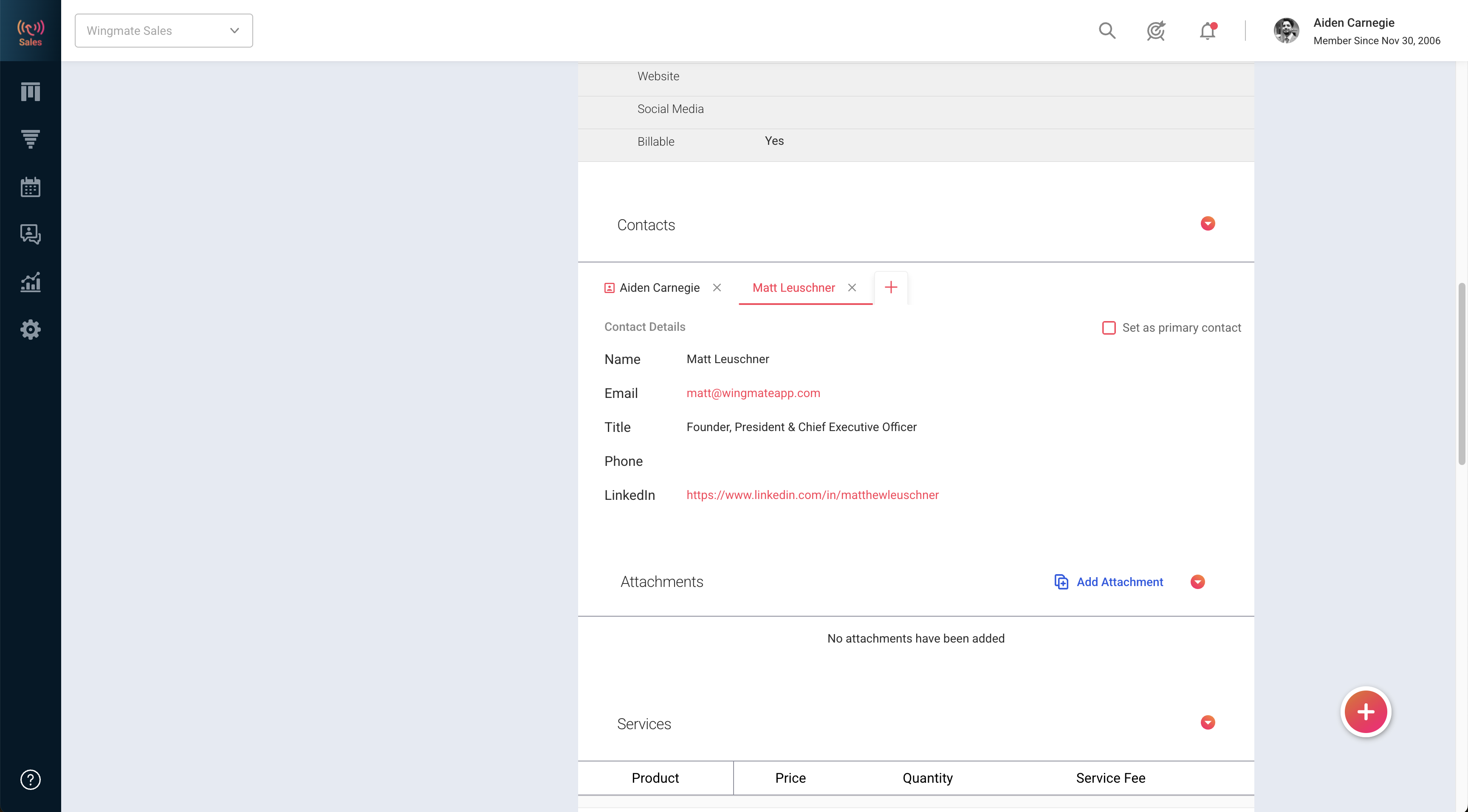Open the matt@wingmateapp.com email link
This screenshot has height=812, width=1468.
tap(753, 393)
